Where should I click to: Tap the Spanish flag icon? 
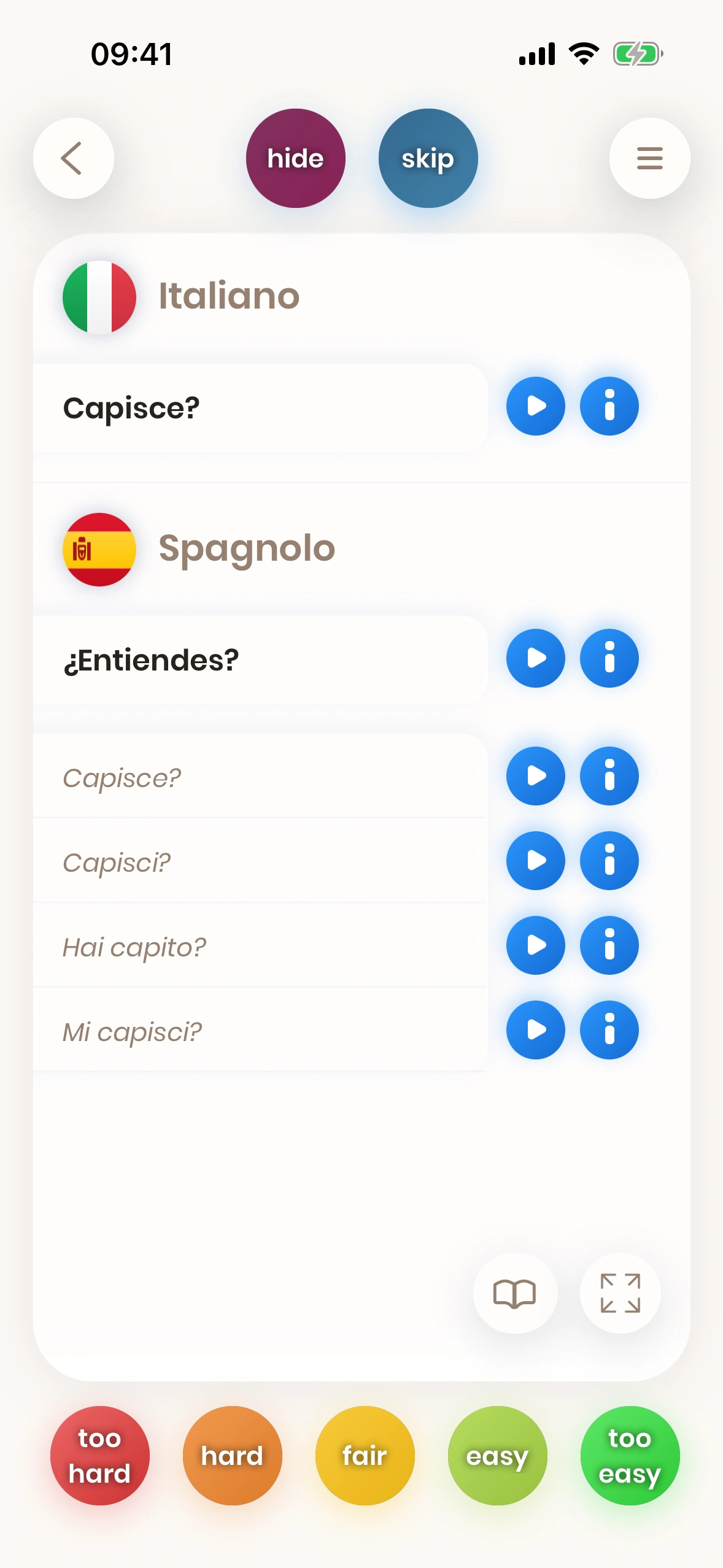pyautogui.click(x=99, y=549)
